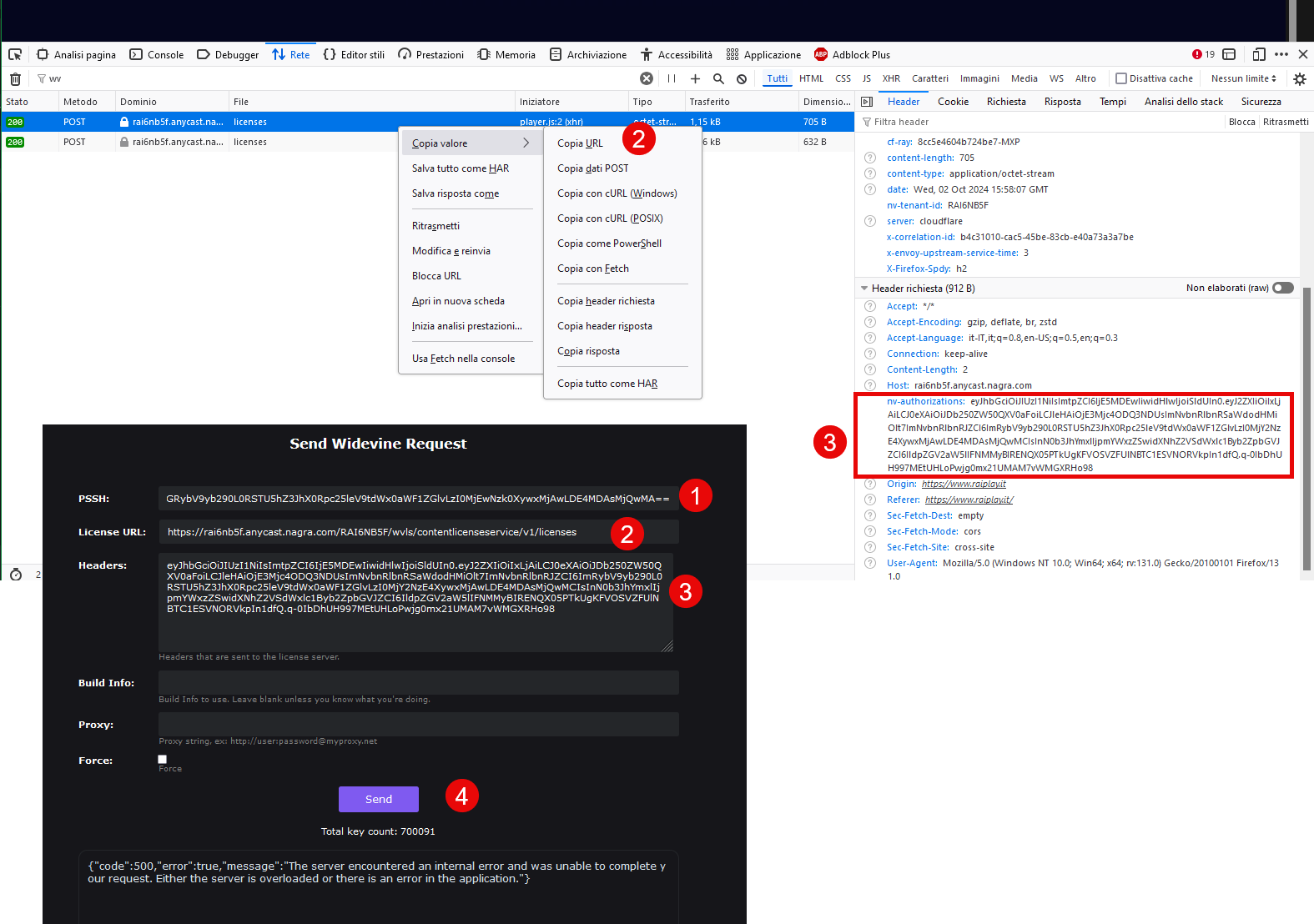The image size is (1314, 924).
Task: Open Console tab
Action: click(x=157, y=55)
